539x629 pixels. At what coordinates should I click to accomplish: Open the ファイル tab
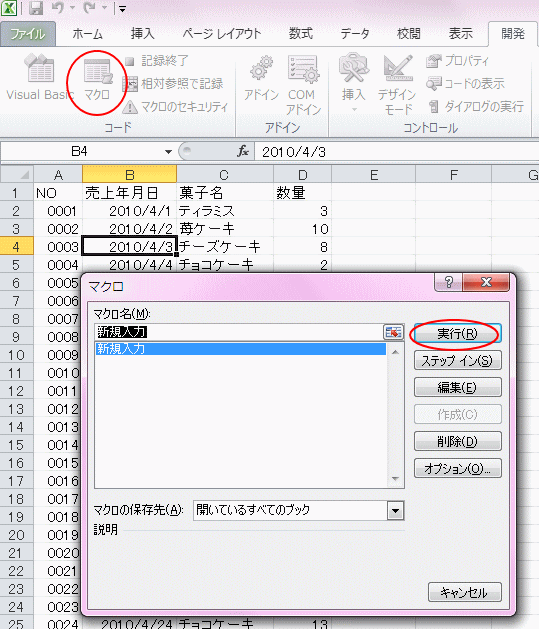tap(28, 34)
